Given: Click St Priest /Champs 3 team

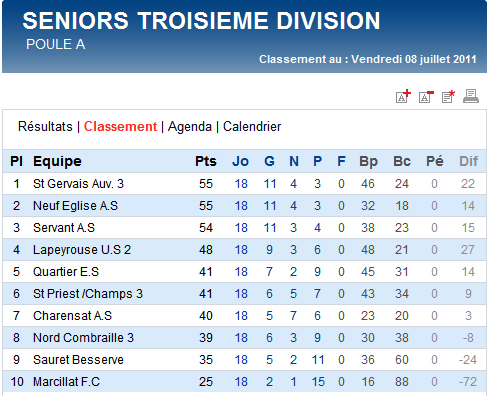Looking at the screenshot, I should [x=88, y=294].
